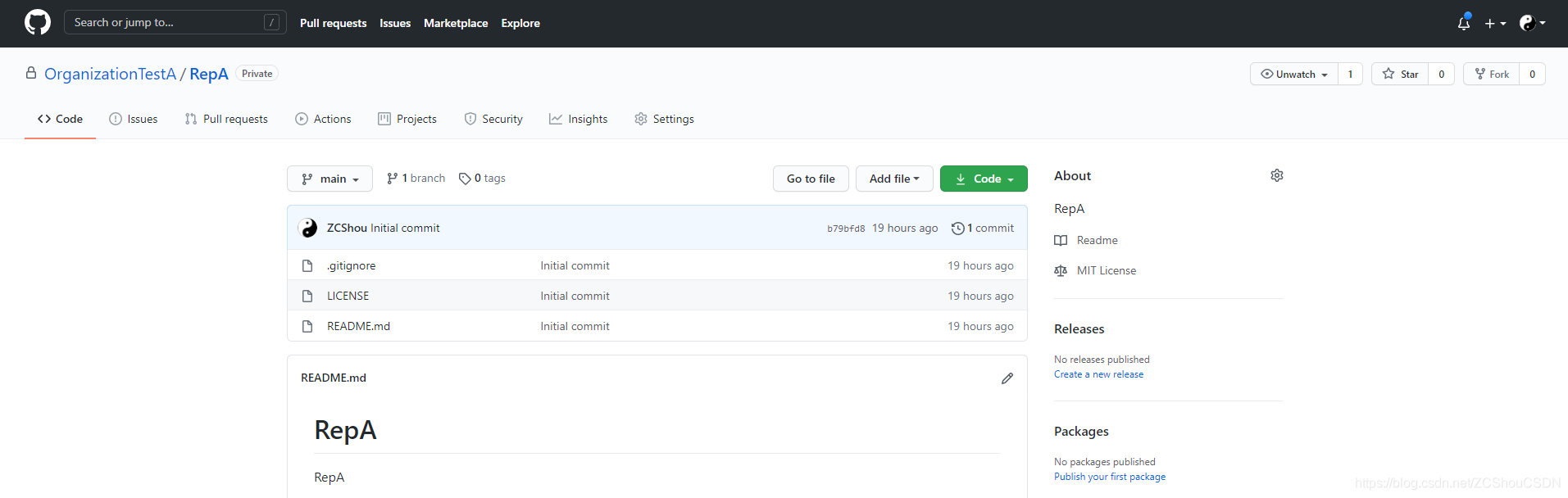
Task: Open the Releases heading link
Action: click(x=1079, y=328)
